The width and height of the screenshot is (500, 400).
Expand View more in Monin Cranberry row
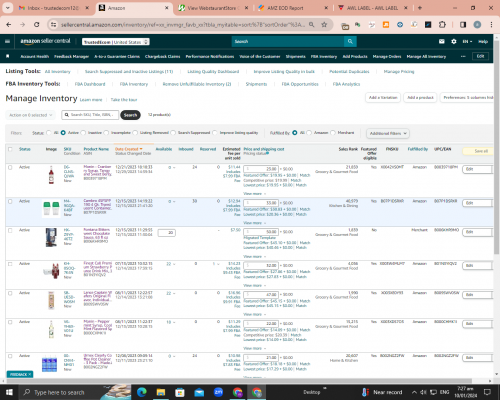254,194
